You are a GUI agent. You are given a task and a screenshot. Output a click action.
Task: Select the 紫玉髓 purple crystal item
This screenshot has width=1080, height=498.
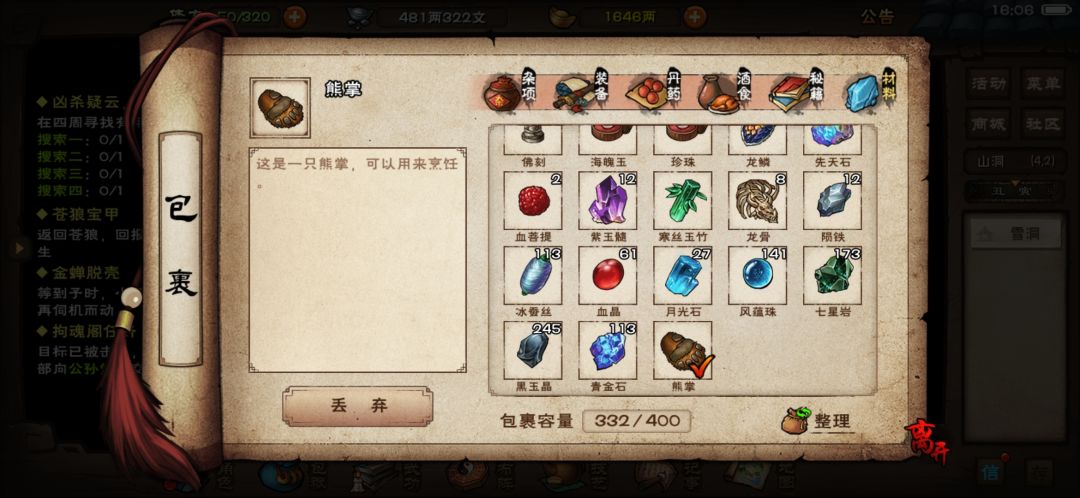point(608,200)
